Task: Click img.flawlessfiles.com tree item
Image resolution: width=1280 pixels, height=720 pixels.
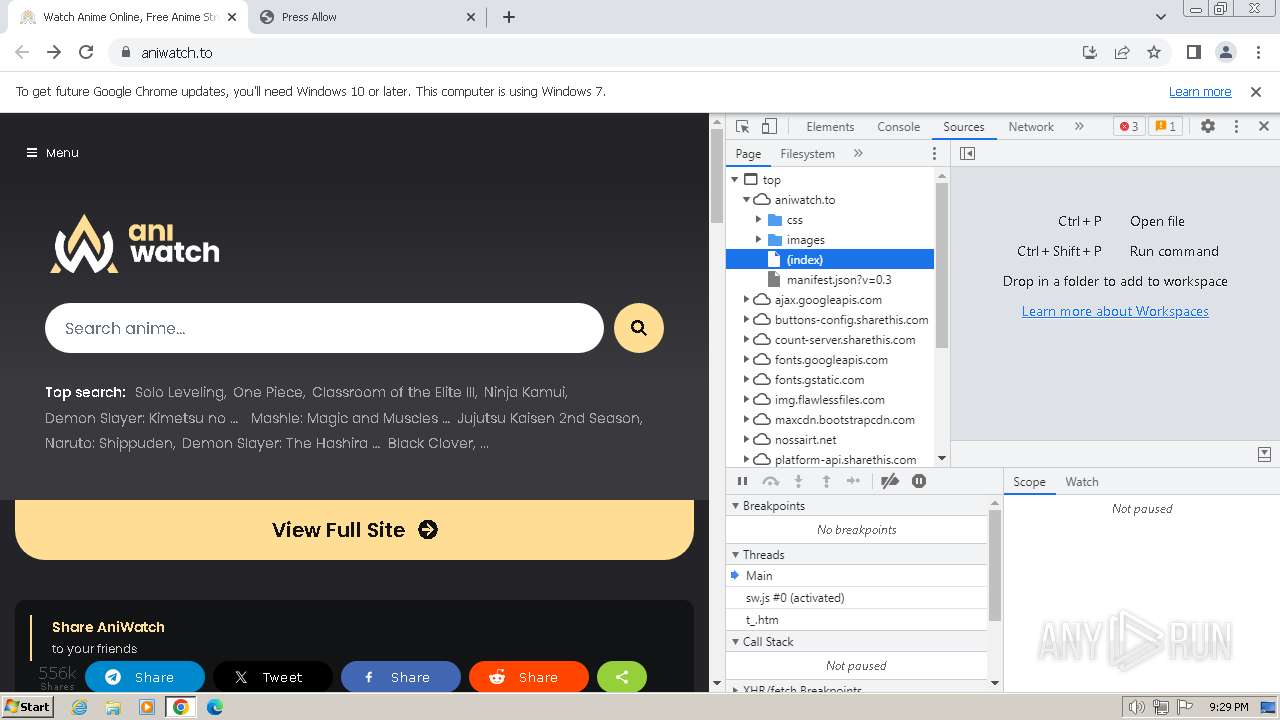Action: [830, 400]
